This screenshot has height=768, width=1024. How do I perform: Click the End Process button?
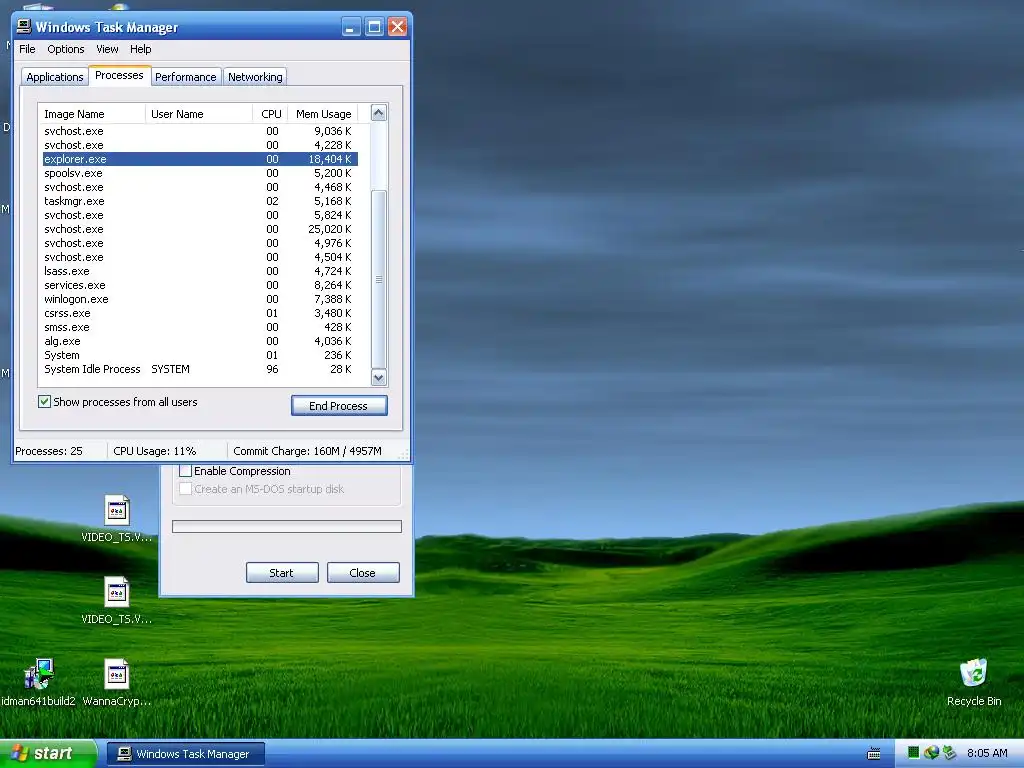point(339,406)
